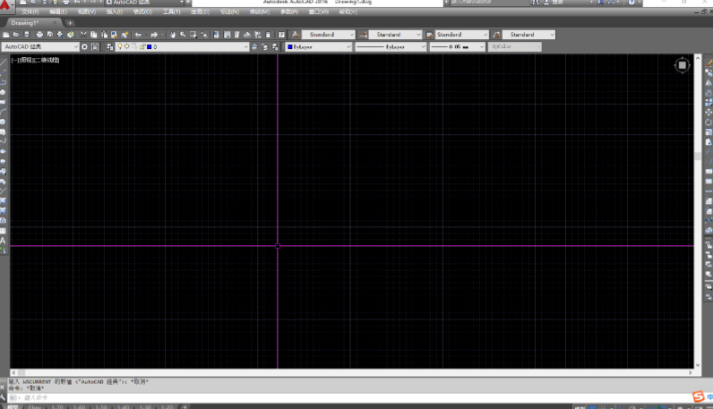This screenshot has width=713, height=409.
Task: Expand the lineweight dropdown
Action: click(484, 47)
